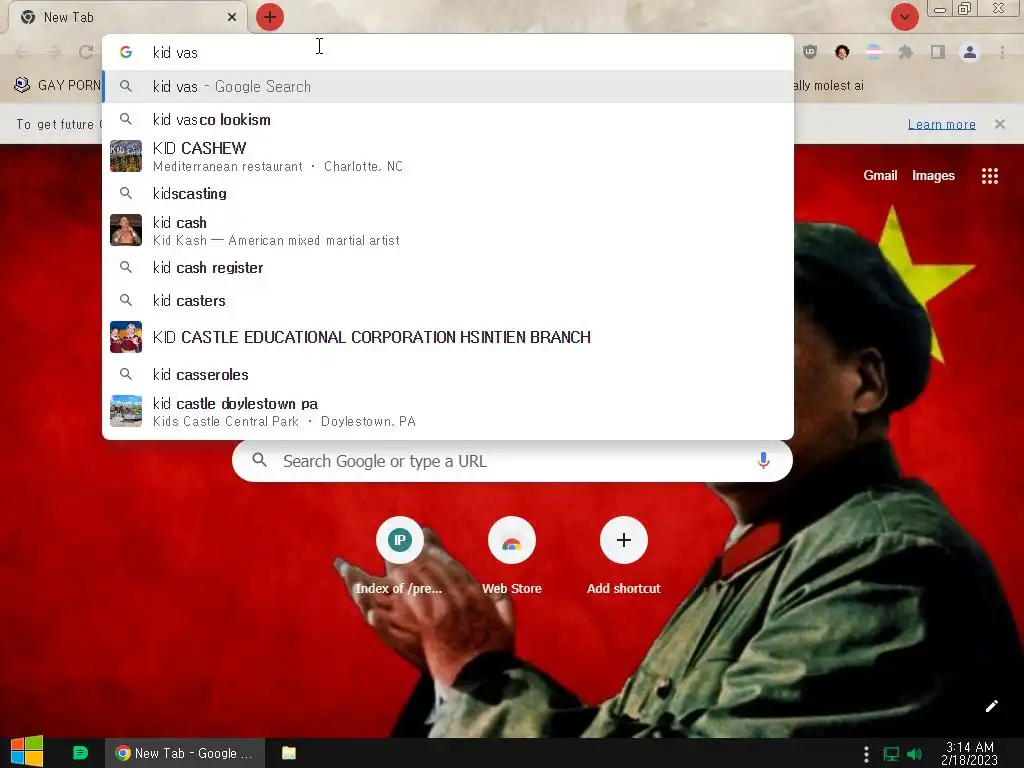Open the 'Index of /pre...' shortcut

(x=399, y=555)
